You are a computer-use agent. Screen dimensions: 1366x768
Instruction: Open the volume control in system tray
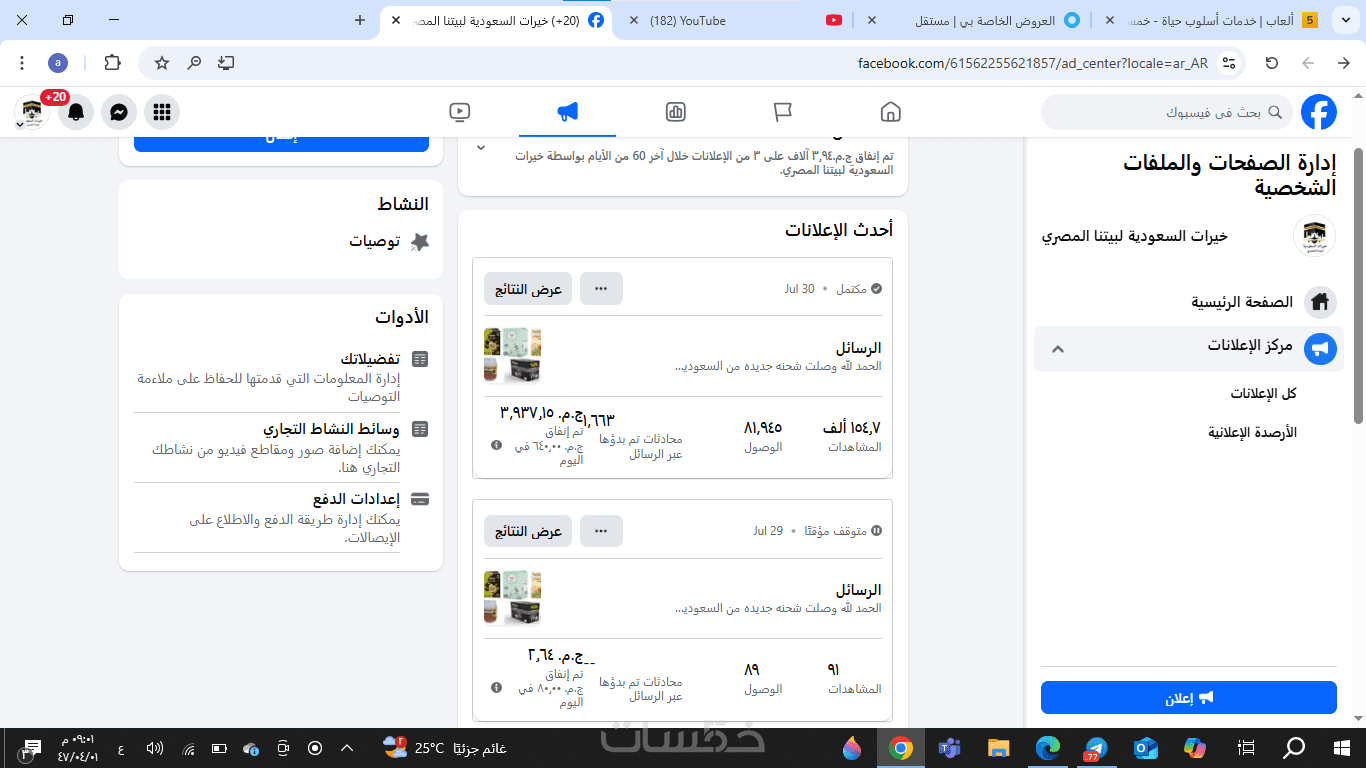154,748
